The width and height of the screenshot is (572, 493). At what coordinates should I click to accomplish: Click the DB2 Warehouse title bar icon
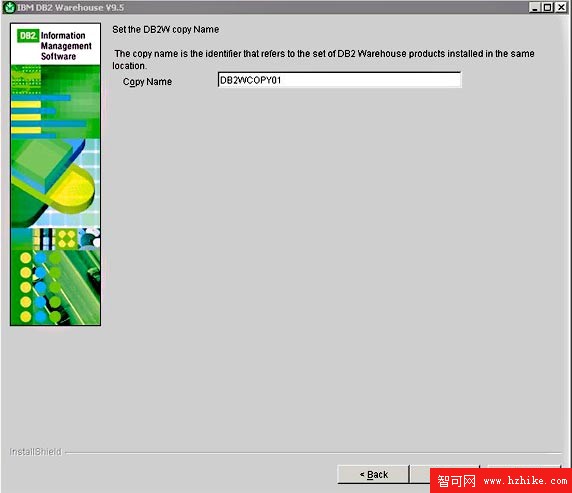pos(9,7)
